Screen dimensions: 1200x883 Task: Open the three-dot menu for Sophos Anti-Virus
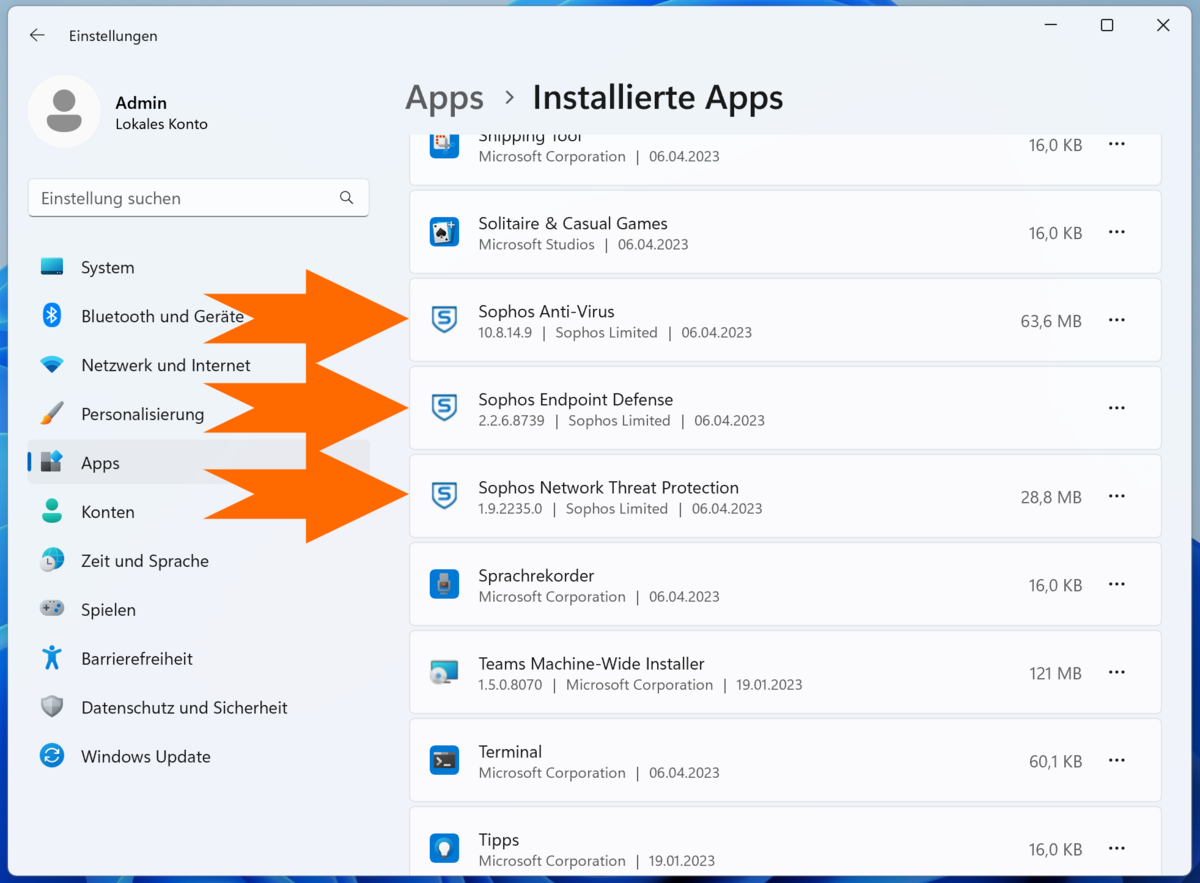coord(1117,320)
